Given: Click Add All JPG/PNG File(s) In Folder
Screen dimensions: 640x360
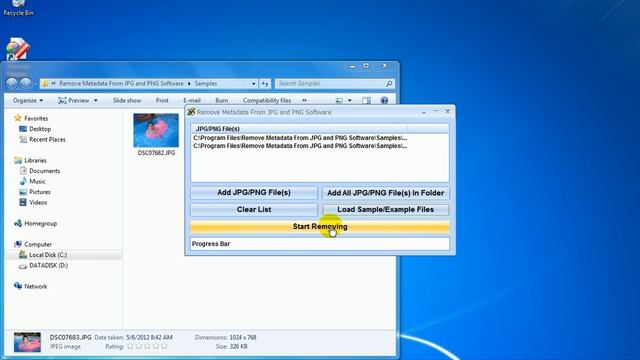Looking at the screenshot, I should 386,193.
